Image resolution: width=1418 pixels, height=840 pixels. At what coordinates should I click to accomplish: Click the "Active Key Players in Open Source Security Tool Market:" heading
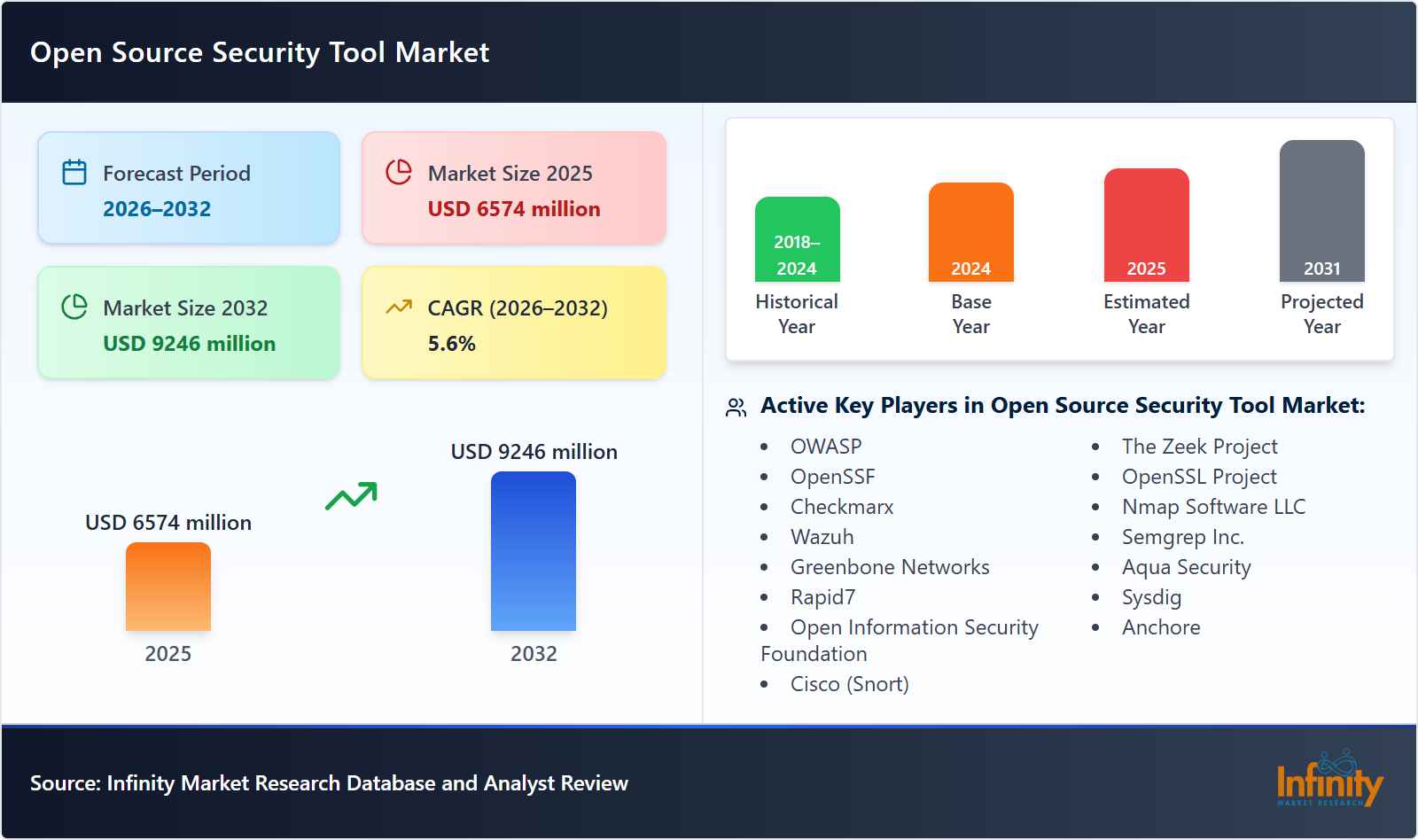[x=1063, y=406]
